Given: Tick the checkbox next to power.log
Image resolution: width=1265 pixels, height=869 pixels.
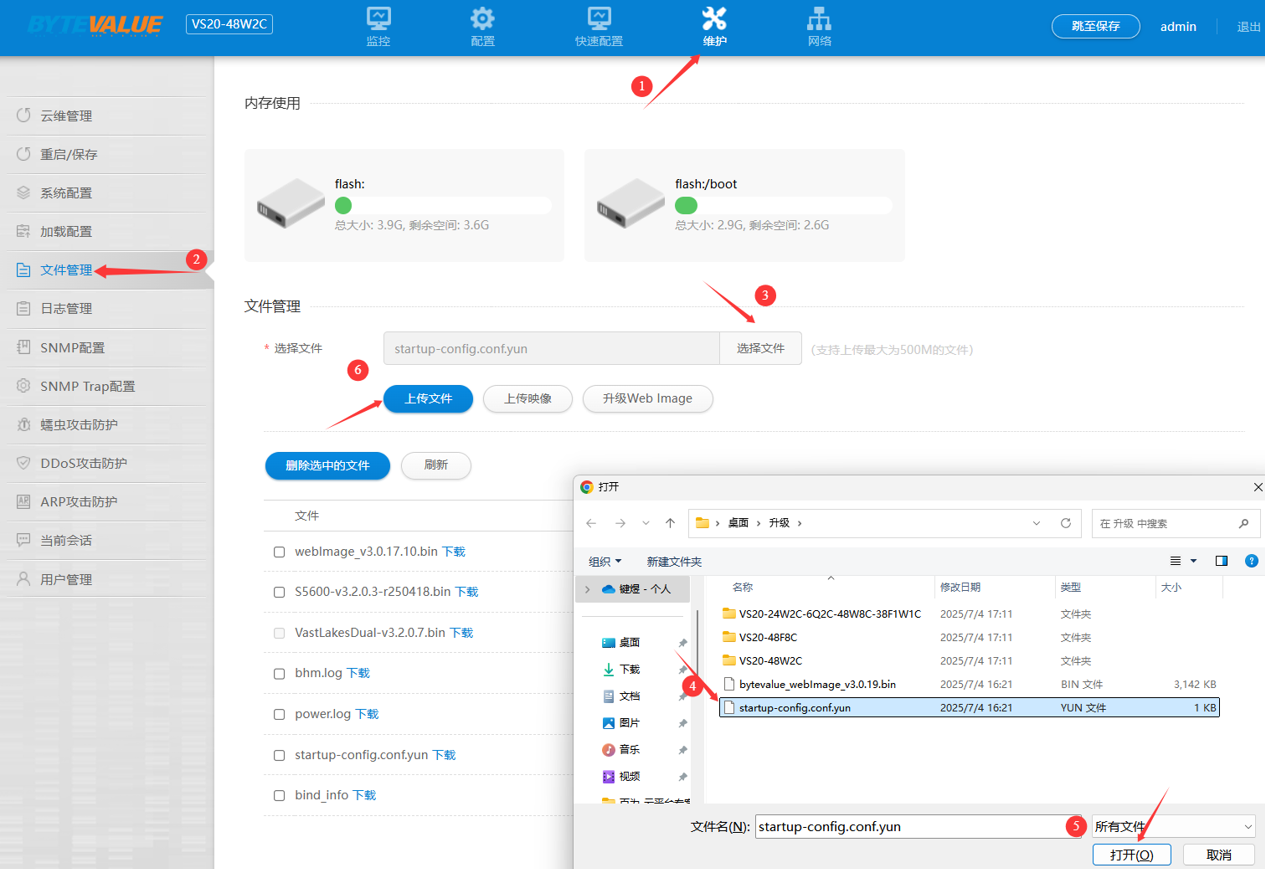Looking at the screenshot, I should coord(279,715).
